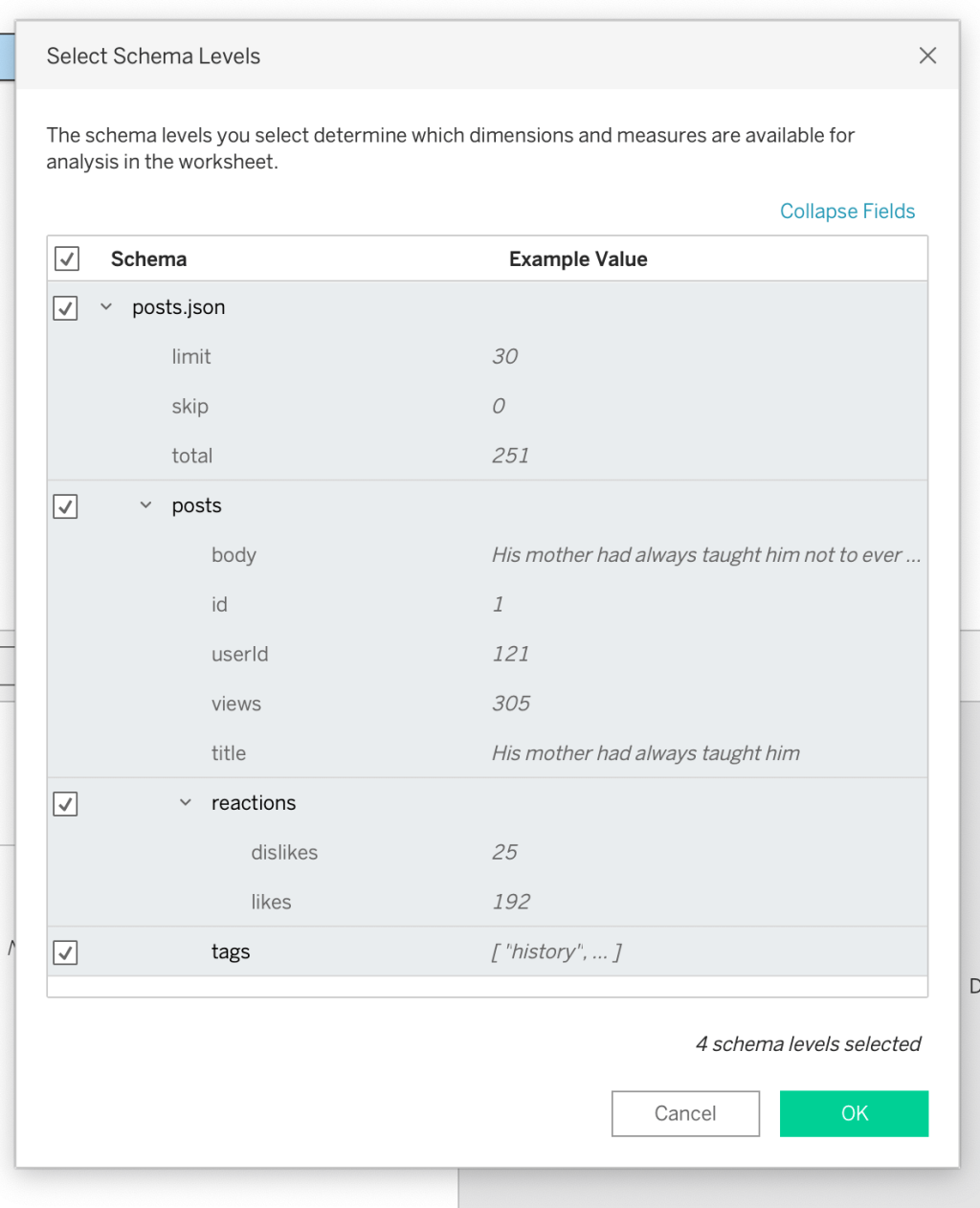Click the Schema column header
The image size is (980, 1208).
click(148, 258)
